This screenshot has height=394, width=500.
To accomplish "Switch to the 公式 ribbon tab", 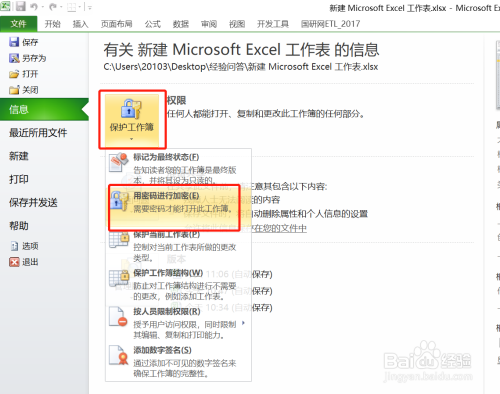I will point(153,24).
